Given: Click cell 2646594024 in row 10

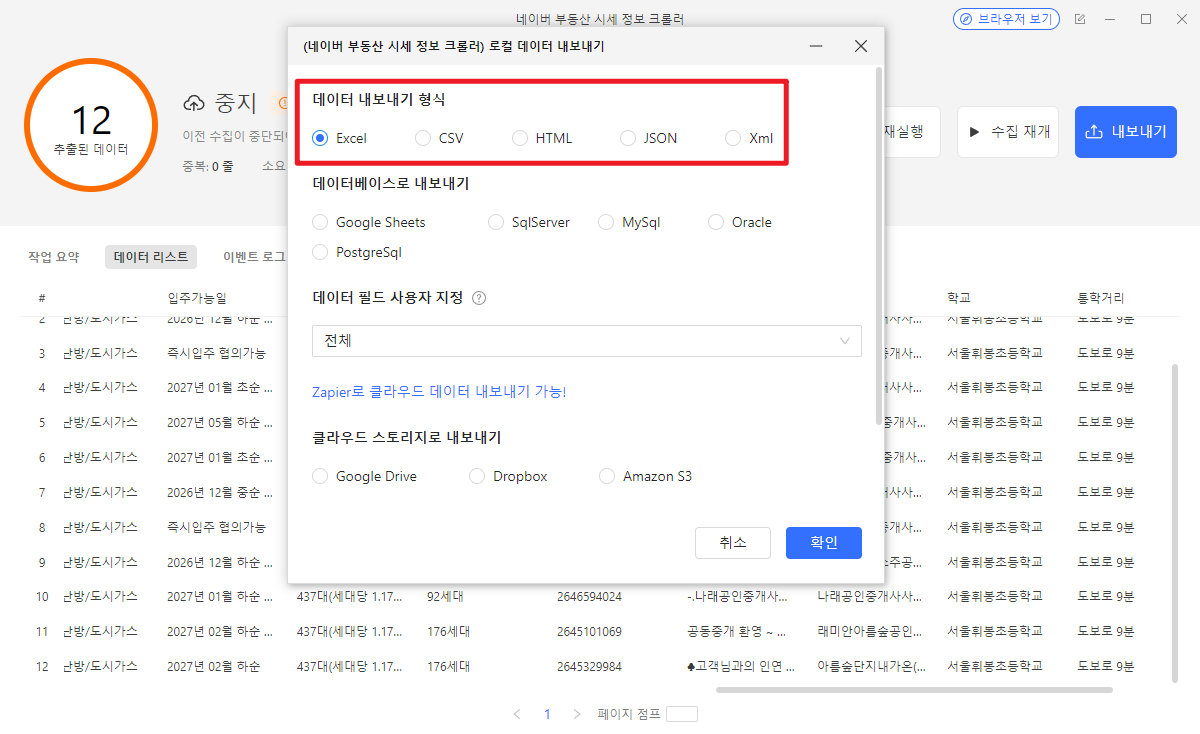Looking at the screenshot, I should (589, 597).
